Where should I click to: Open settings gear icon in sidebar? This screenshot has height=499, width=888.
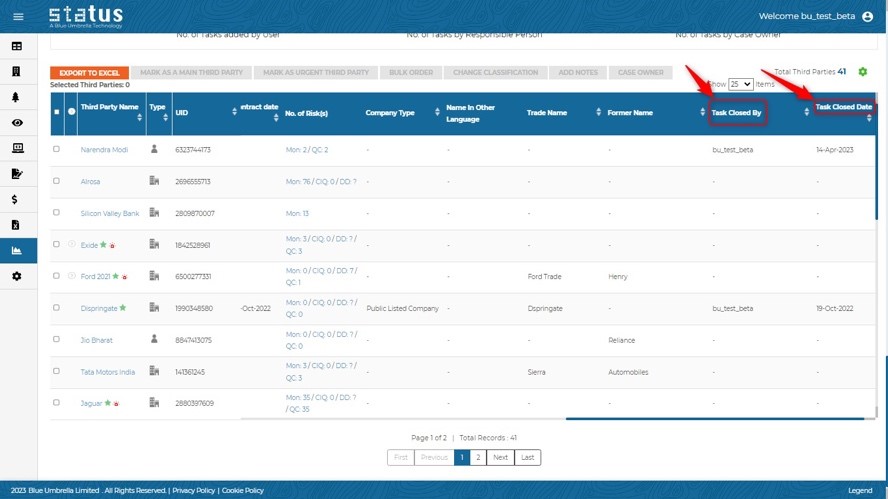16,276
